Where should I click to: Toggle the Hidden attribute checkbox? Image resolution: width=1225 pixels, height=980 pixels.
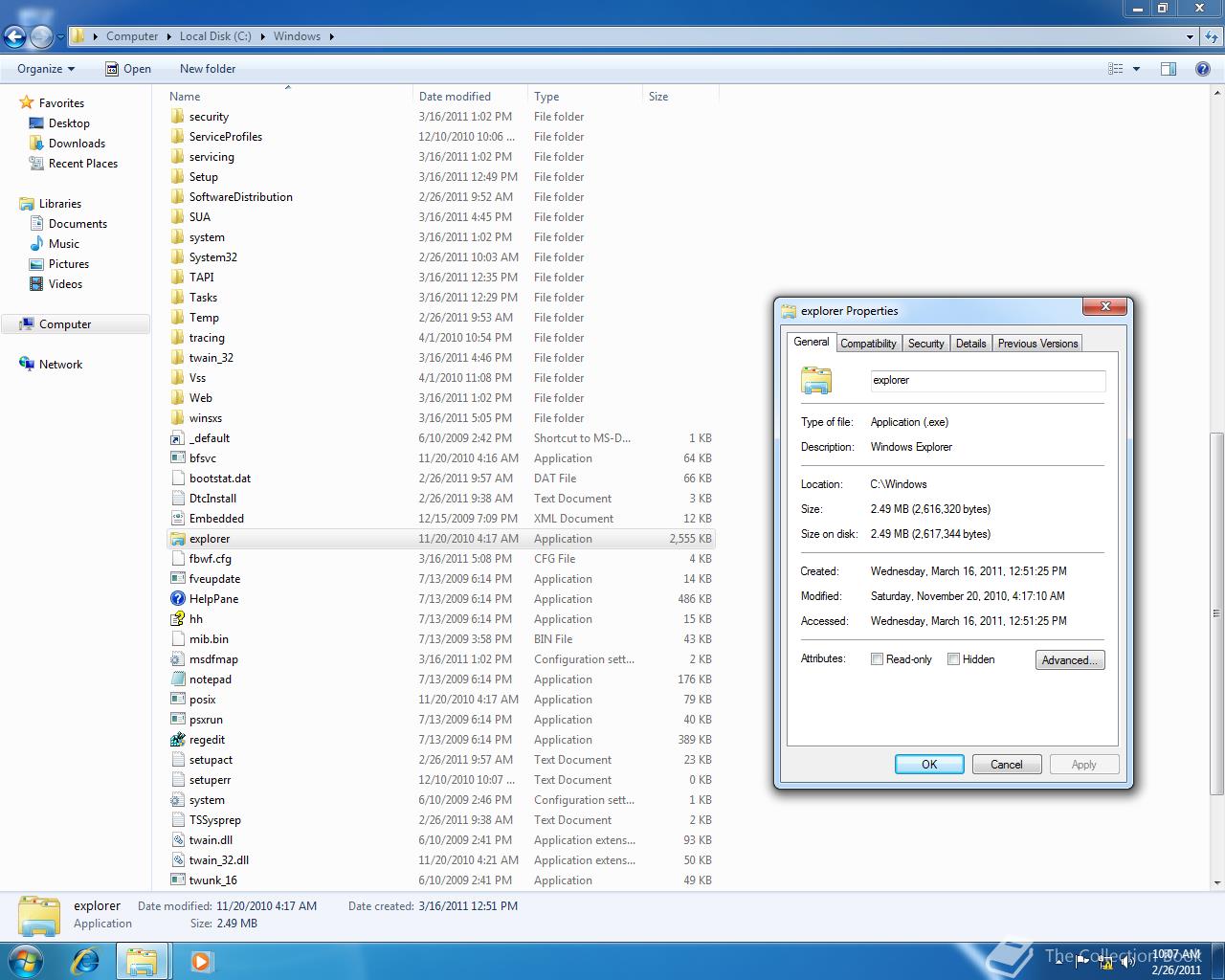pyautogui.click(x=953, y=659)
